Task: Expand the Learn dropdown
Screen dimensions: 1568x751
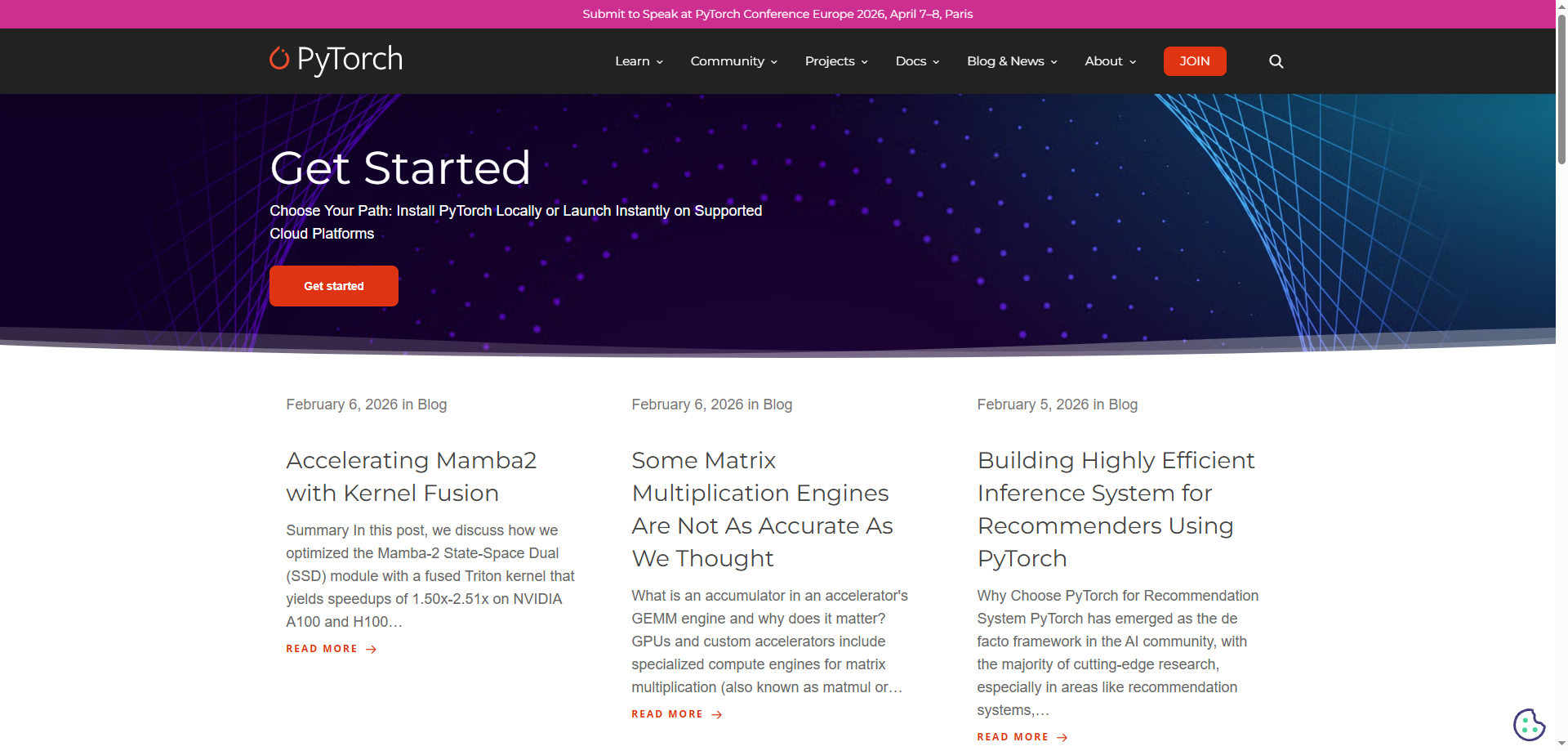Action: (639, 60)
